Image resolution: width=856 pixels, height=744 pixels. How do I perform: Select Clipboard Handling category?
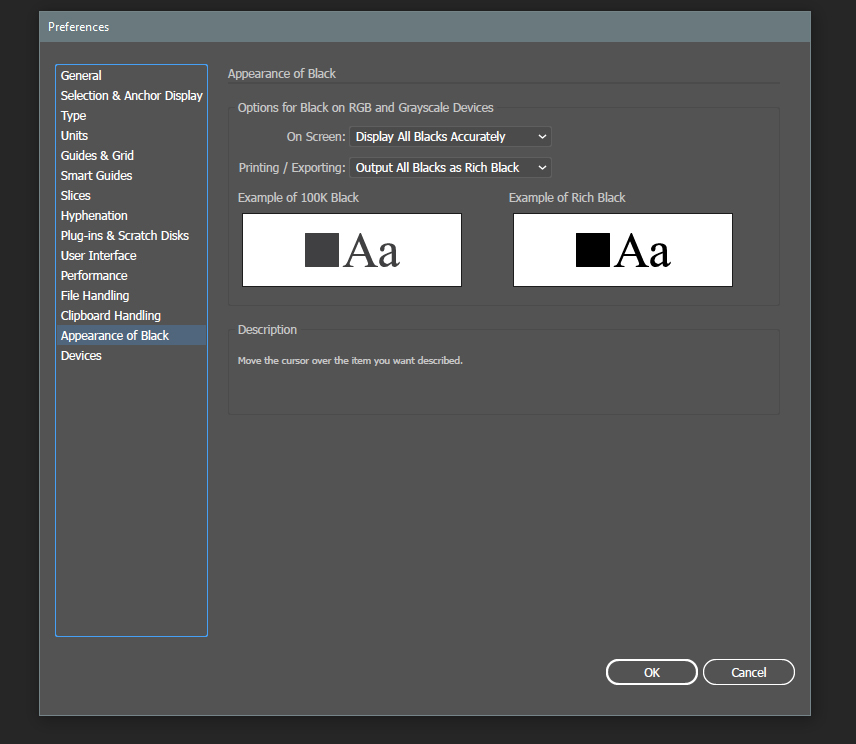point(110,316)
